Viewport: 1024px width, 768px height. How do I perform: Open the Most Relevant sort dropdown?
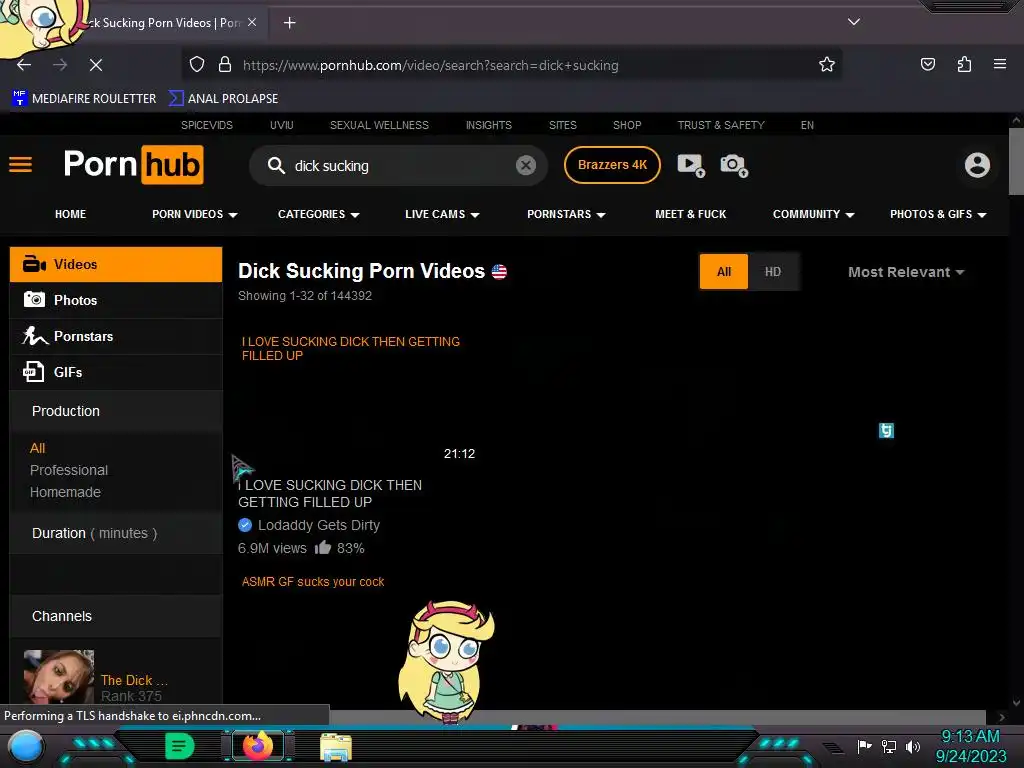click(x=906, y=272)
